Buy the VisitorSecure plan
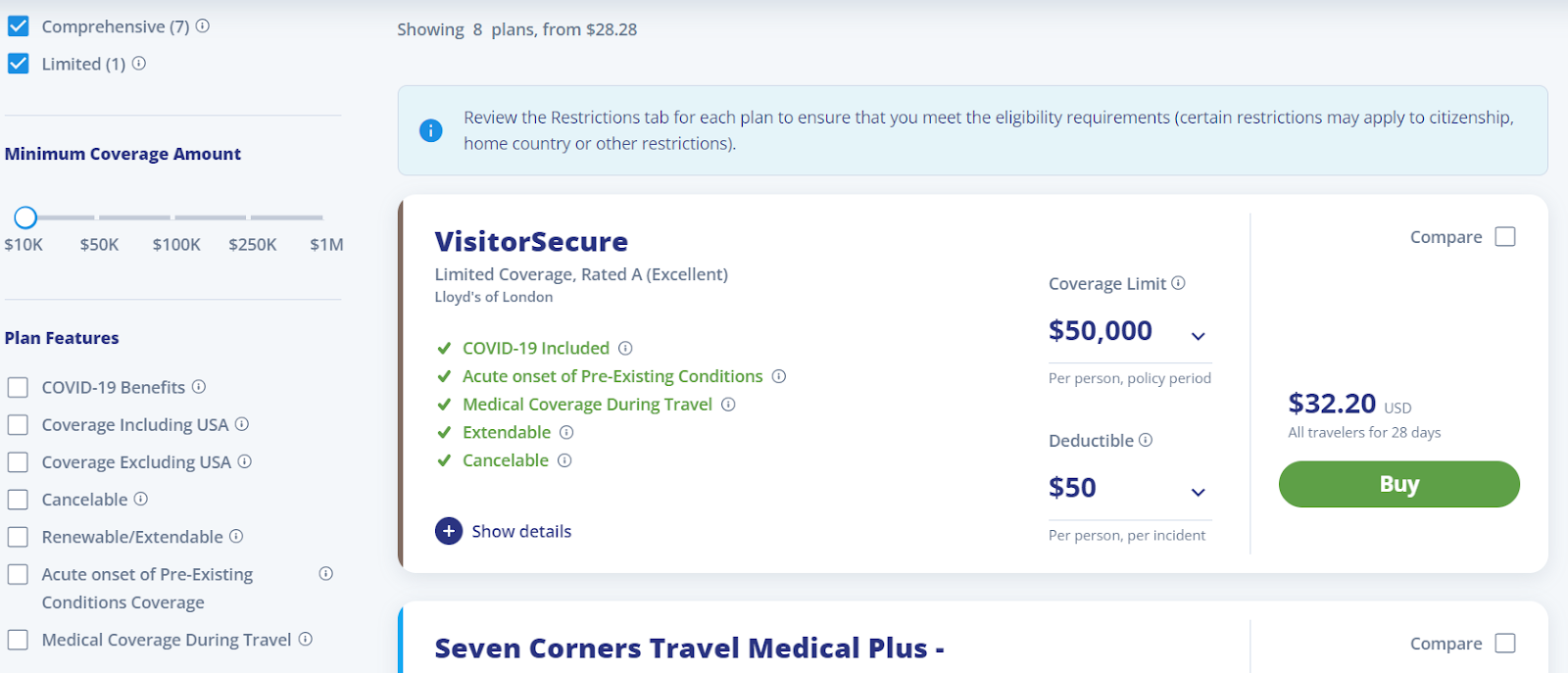Viewport: 1568px width, 673px height. coord(1398,484)
